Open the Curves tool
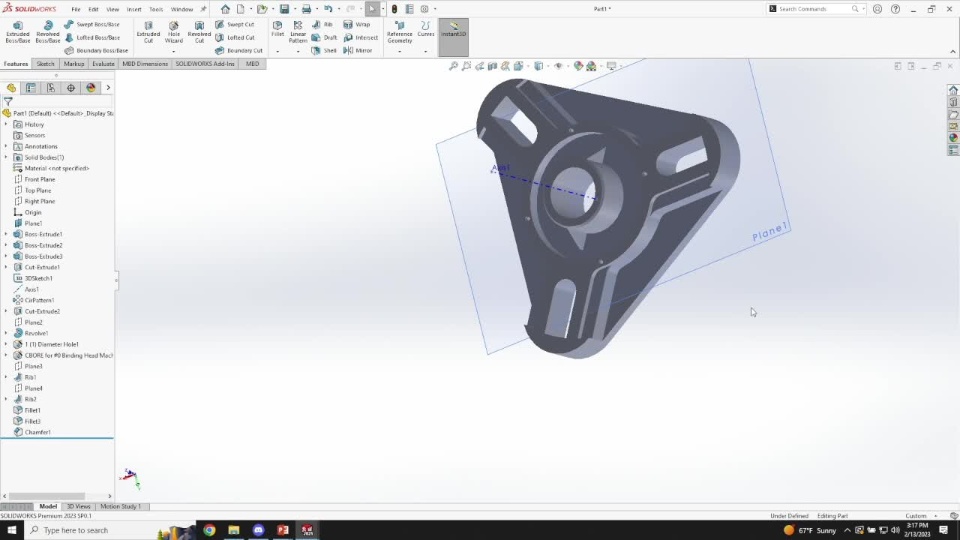Viewport: 960px width, 540px height. tap(426, 29)
